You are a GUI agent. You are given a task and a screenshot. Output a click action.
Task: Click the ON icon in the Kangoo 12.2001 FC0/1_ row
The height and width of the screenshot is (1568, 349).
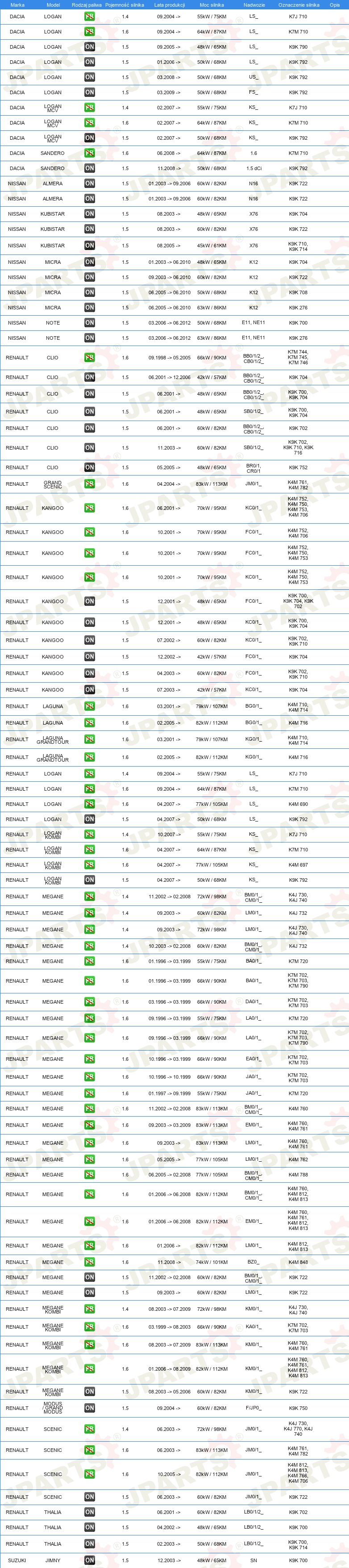(89, 601)
